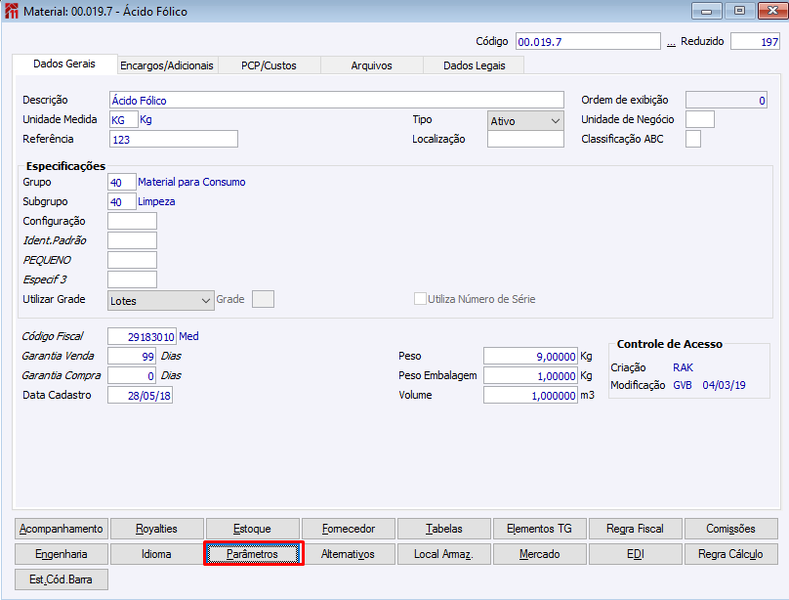The image size is (789, 600).
Task: Click the Estoque button
Action: click(x=252, y=529)
